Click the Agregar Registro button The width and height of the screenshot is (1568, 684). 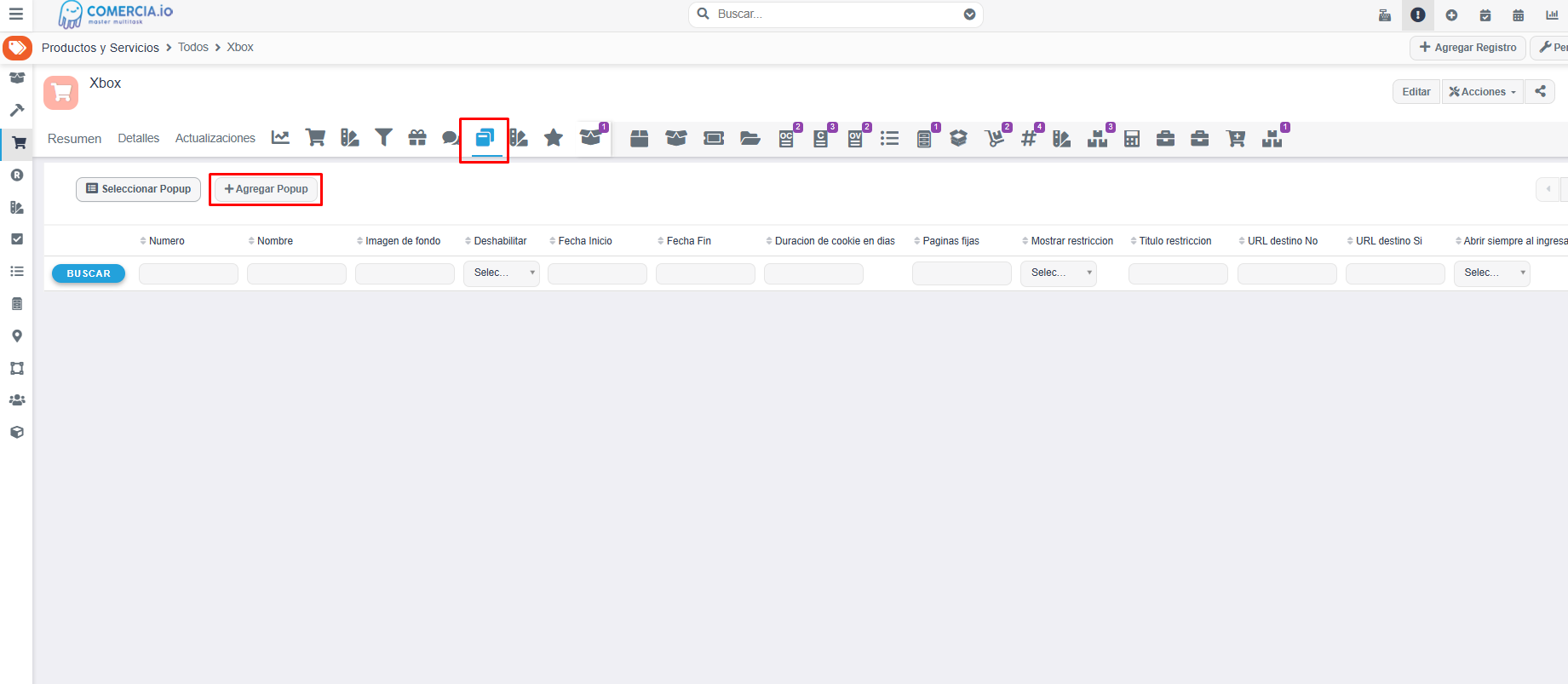(1467, 48)
